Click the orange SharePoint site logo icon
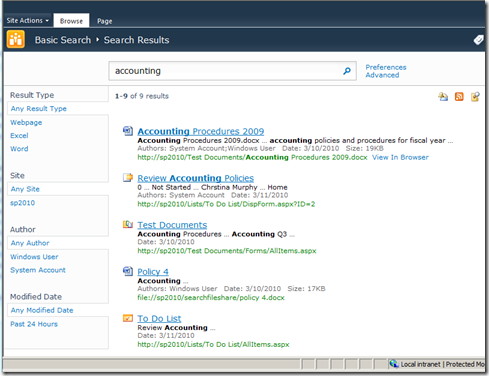Viewport: 489px width, 376px height. click(16, 39)
